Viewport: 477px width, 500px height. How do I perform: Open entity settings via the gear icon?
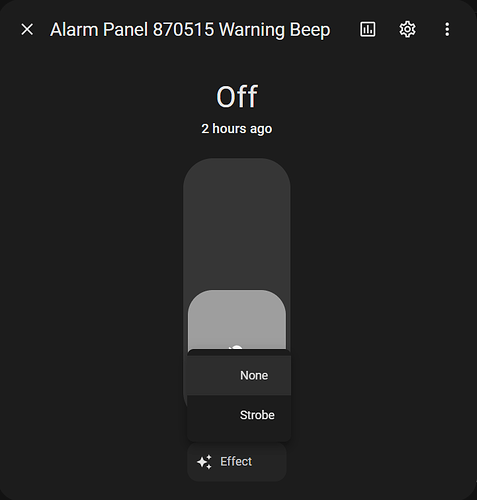pos(407,29)
